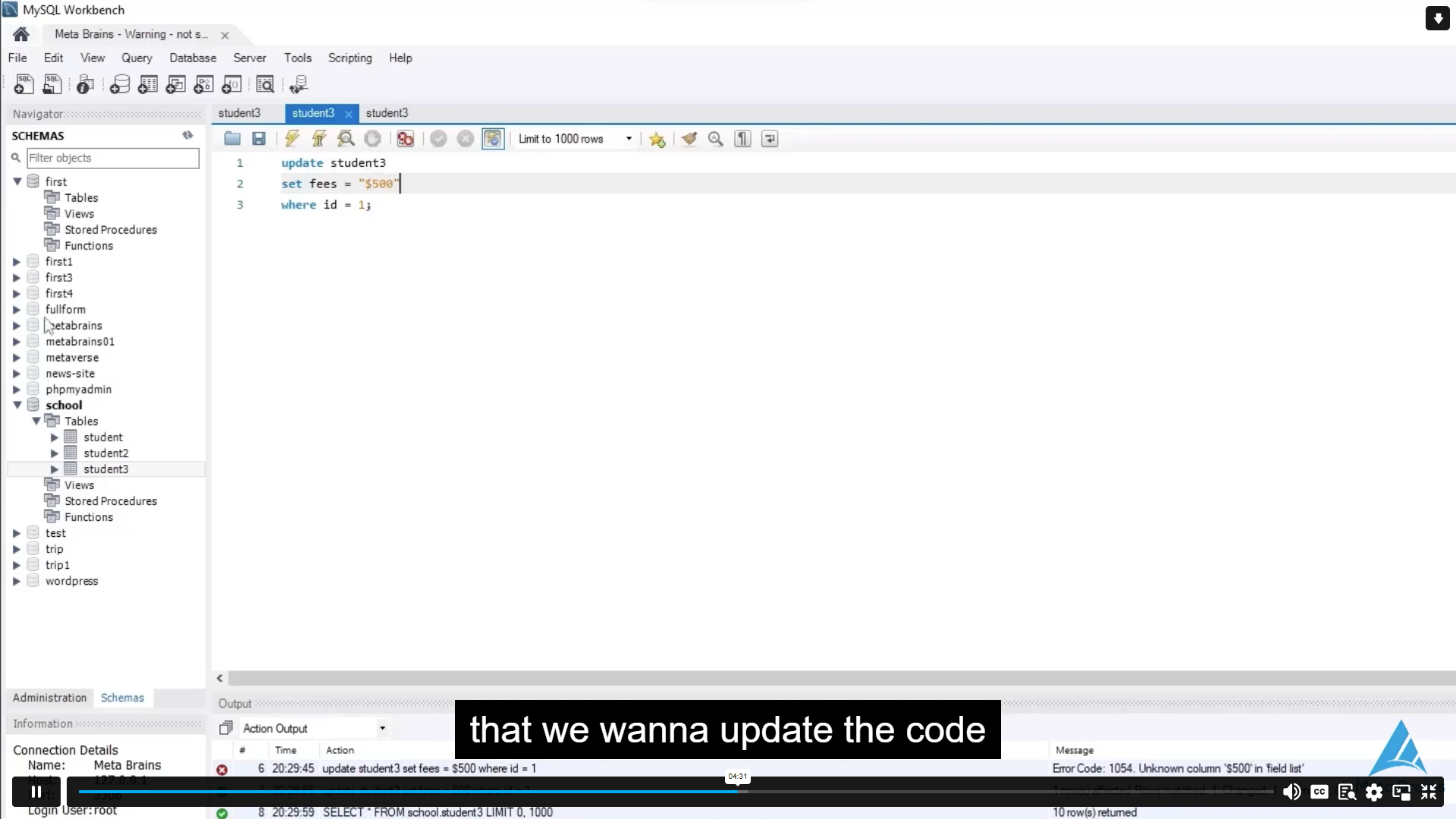Create a new SQL tab for executing queries
Screen dimensions: 1456x819
[24, 84]
